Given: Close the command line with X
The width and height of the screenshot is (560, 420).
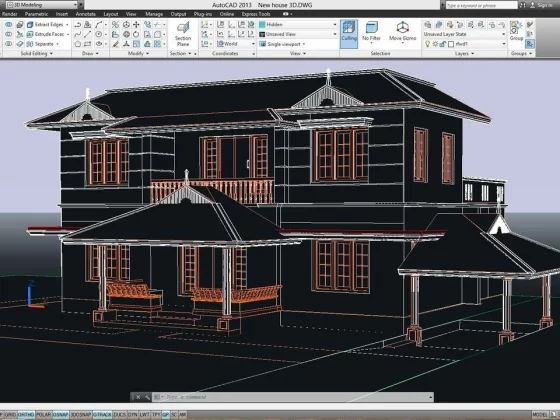Looking at the screenshot, I should [x=138, y=397].
